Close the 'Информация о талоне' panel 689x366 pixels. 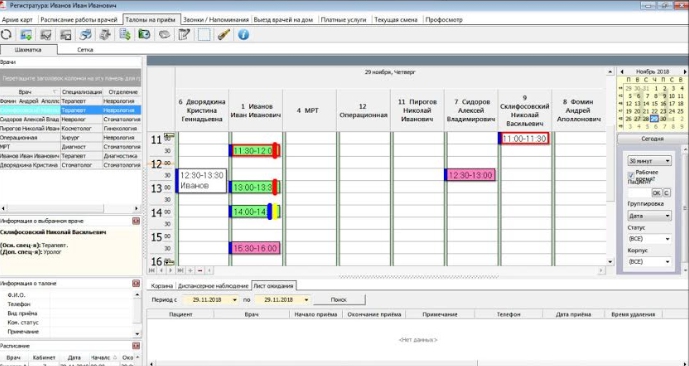(x=136, y=283)
